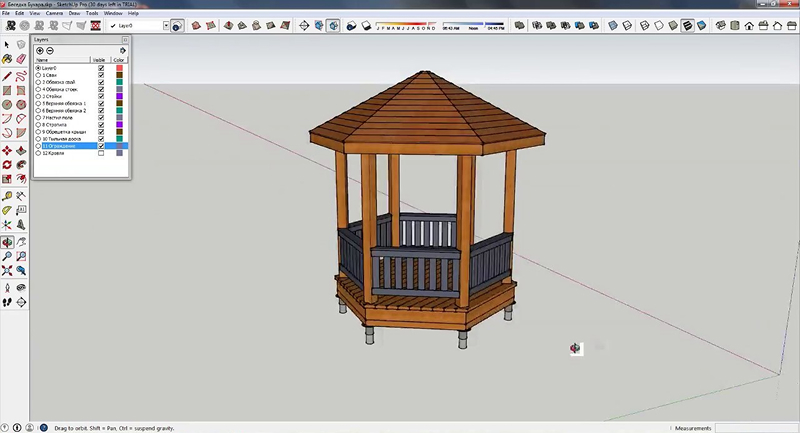This screenshot has width=800, height=433.
Task: Activate the Line pencil tool
Action: coord(7,77)
